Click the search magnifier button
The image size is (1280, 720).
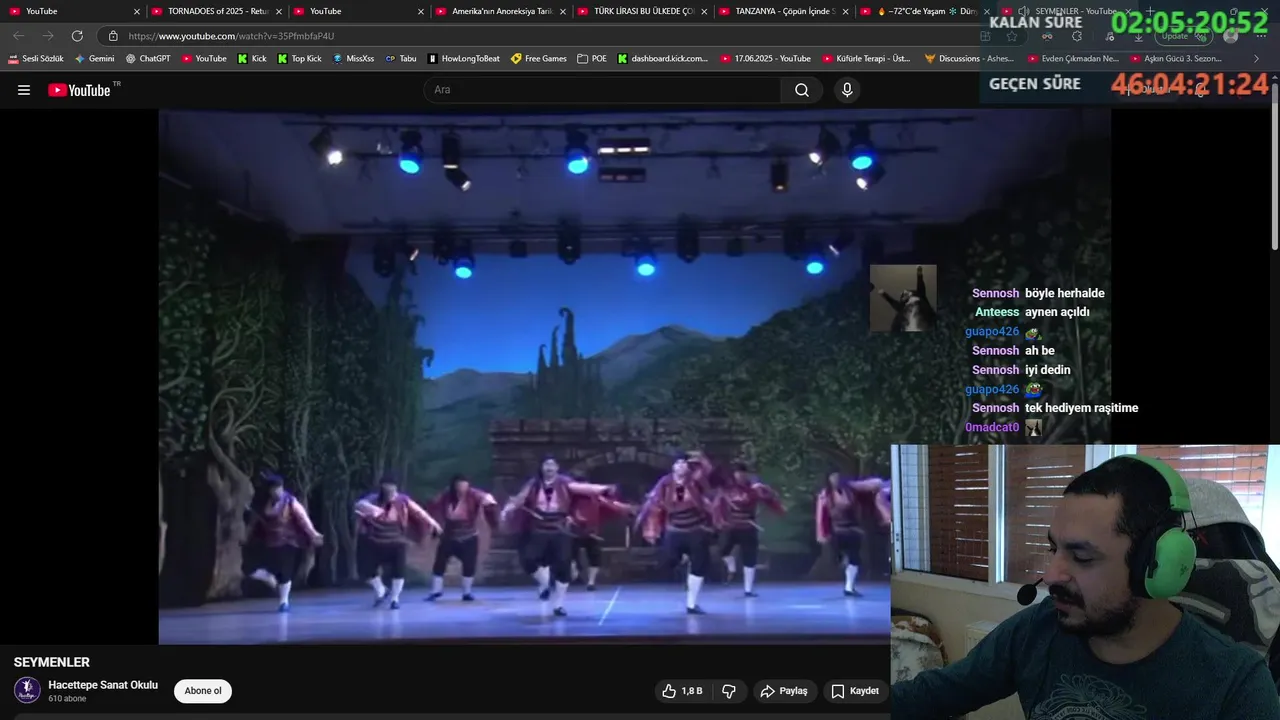click(802, 90)
